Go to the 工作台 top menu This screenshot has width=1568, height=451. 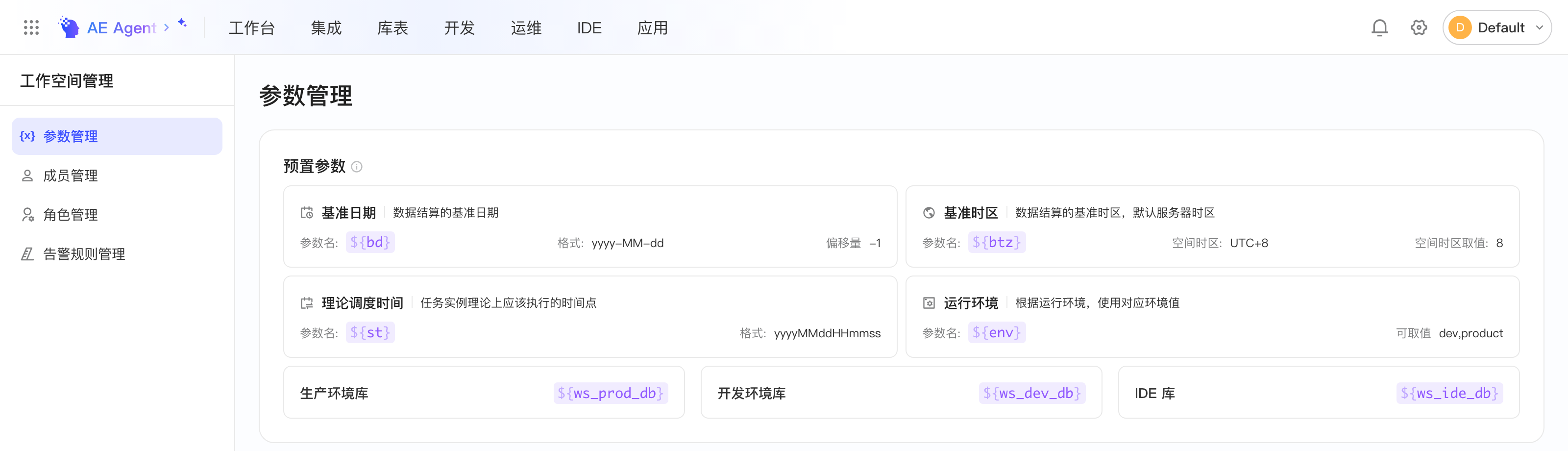(251, 27)
